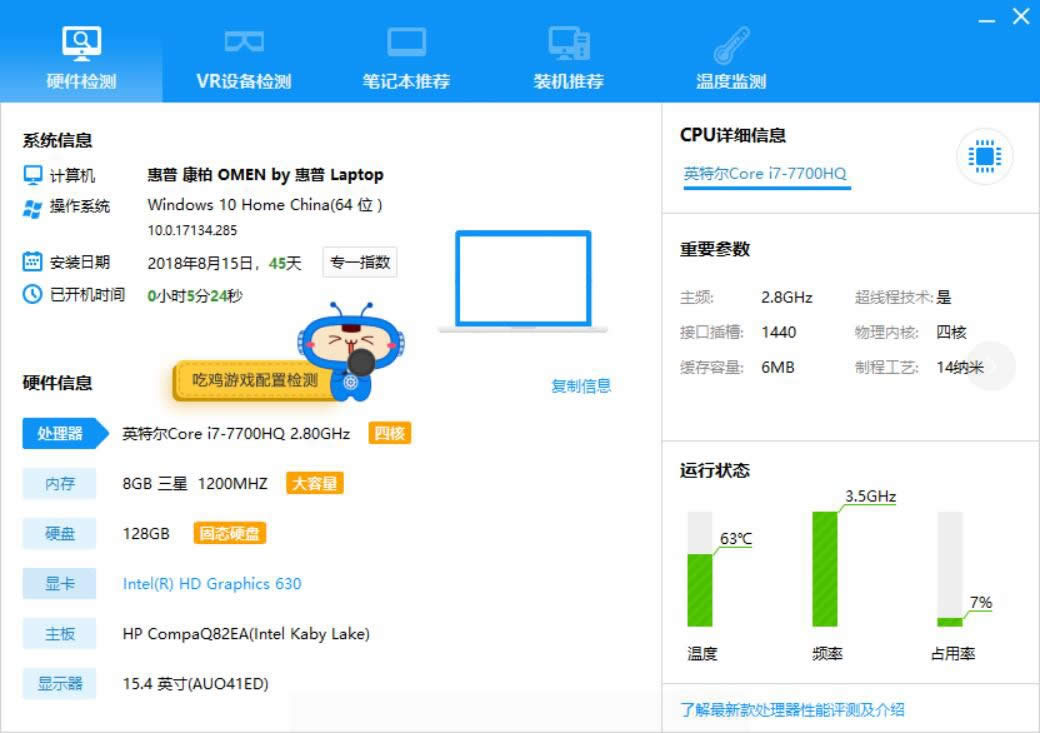Screen dimensions: 1040x733
Task: Click the CPU chip icon
Action: [x=984, y=157]
